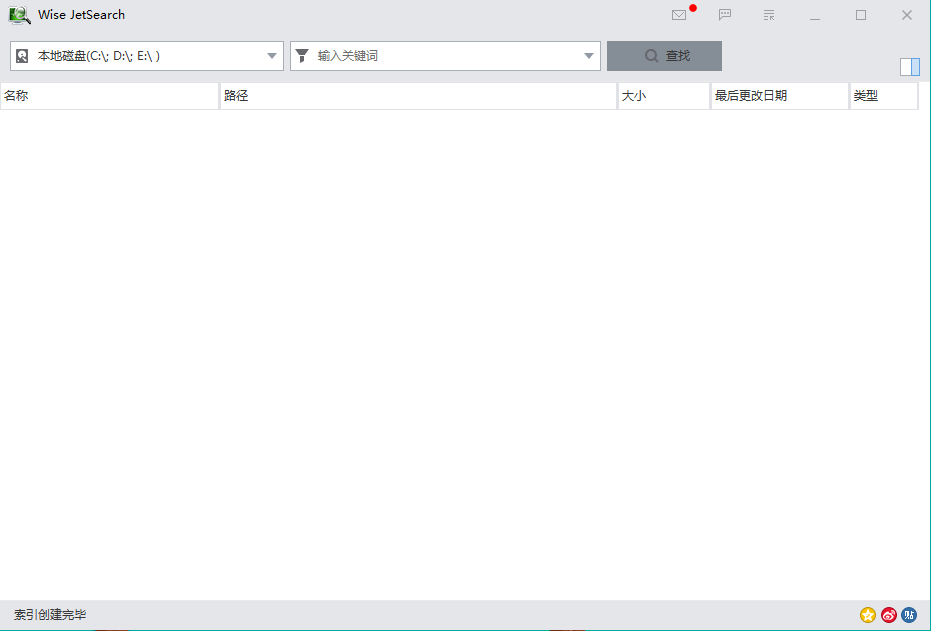
Task: Expand the local disk drive dropdown arrow
Action: [x=272, y=56]
